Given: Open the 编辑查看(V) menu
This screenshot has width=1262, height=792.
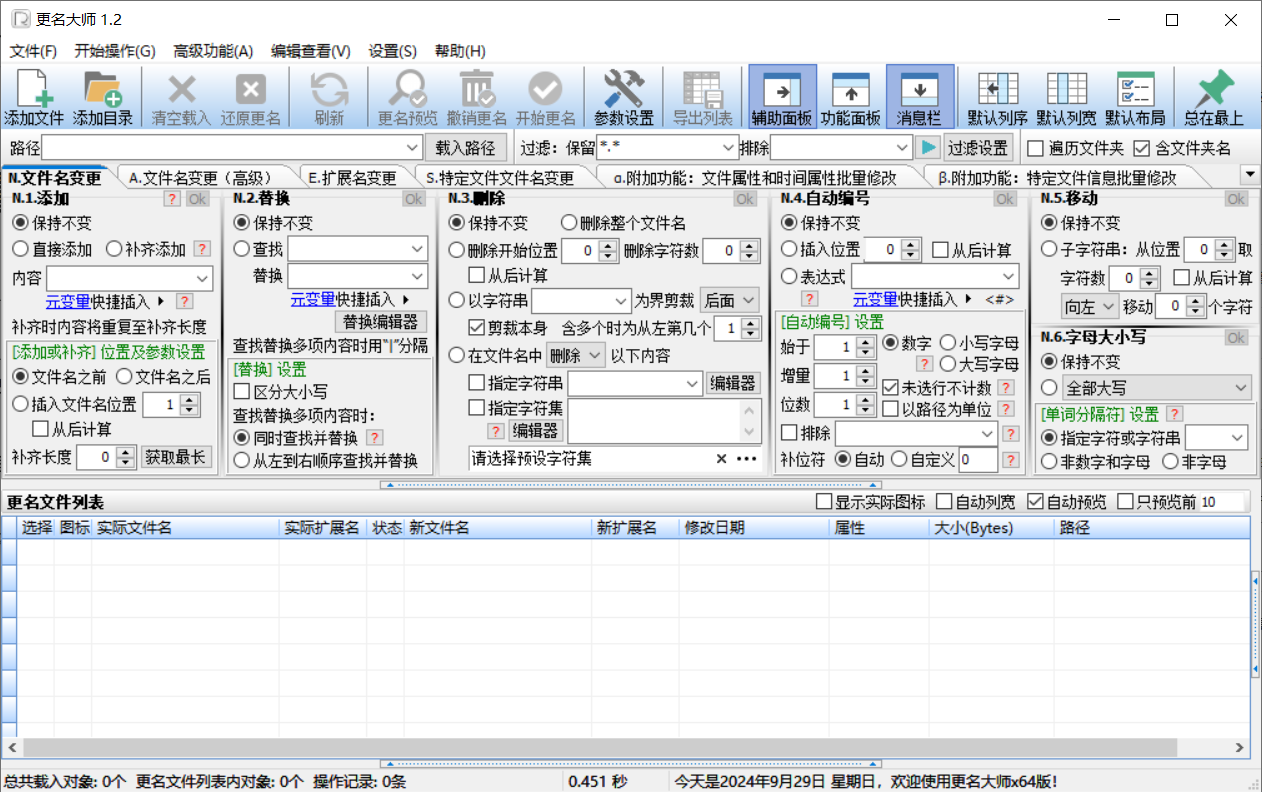Looking at the screenshot, I should pos(311,51).
